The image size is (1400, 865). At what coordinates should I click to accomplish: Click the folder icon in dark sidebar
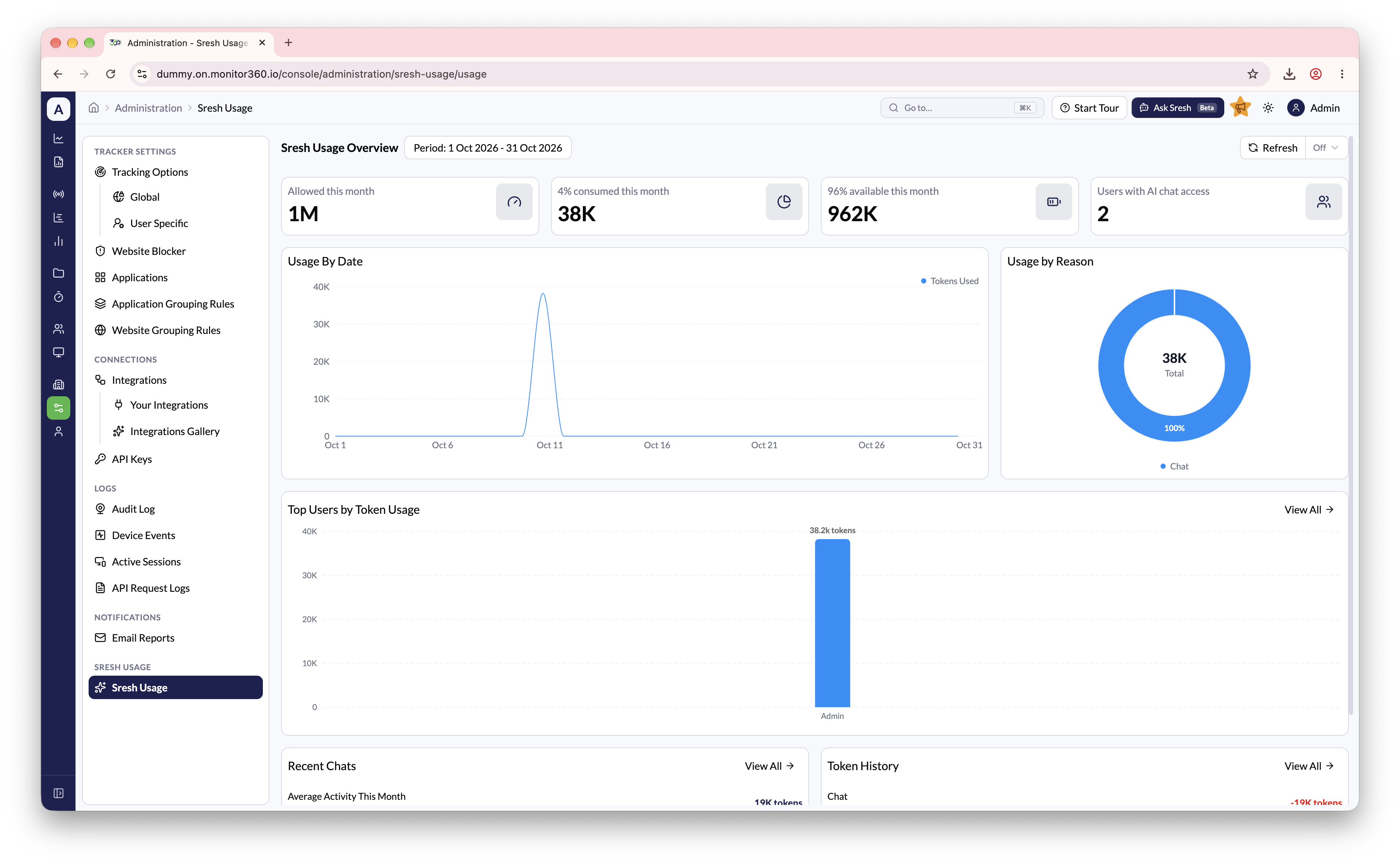58,273
